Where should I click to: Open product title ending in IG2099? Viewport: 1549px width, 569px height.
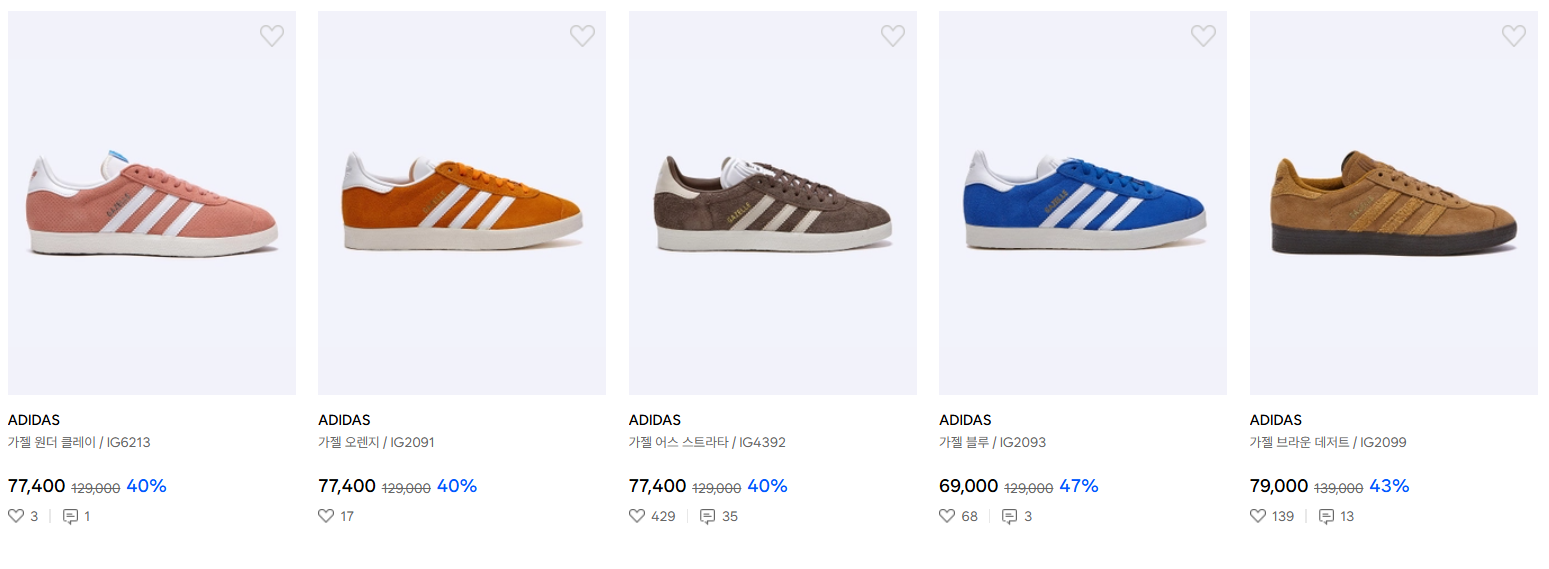coord(1328,442)
